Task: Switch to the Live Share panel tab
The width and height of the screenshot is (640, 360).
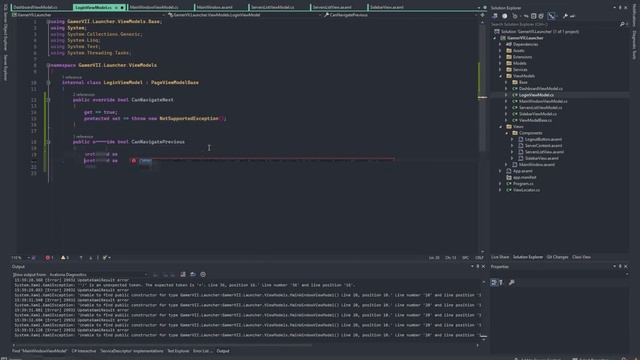Action: 500,257
